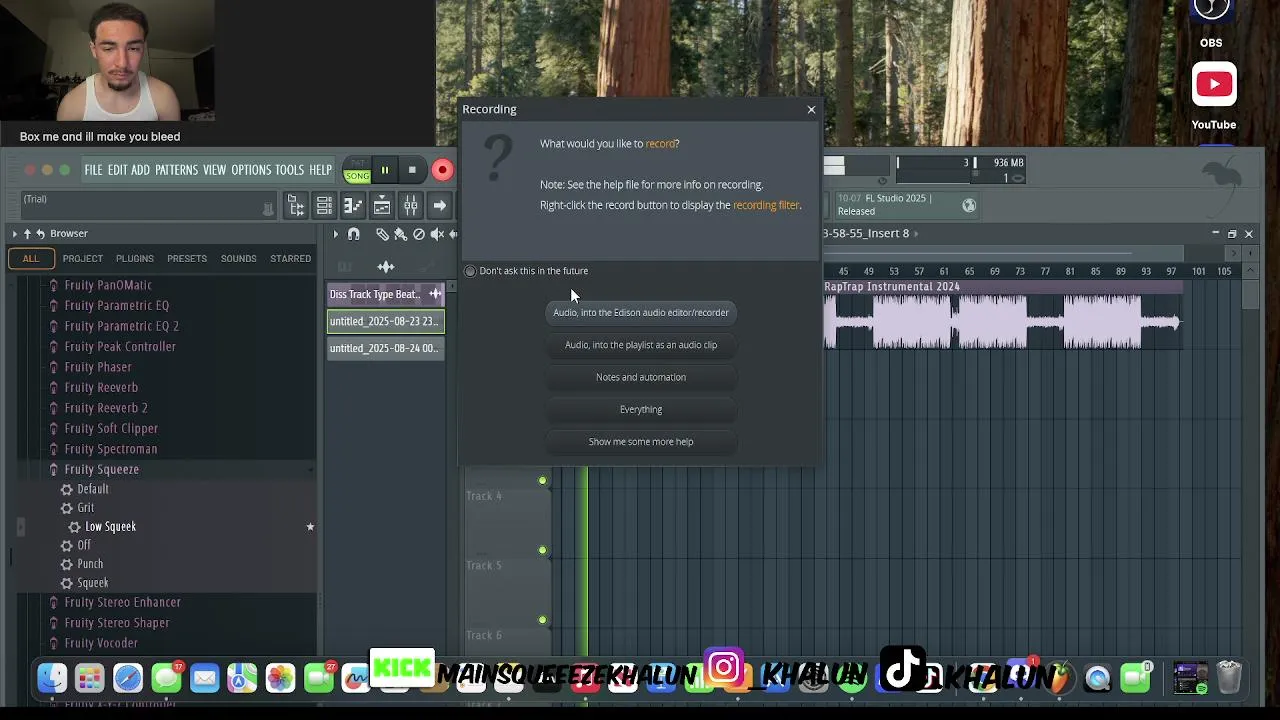Select the playlist pencil draw tool
The height and width of the screenshot is (720, 1280).
click(x=382, y=234)
